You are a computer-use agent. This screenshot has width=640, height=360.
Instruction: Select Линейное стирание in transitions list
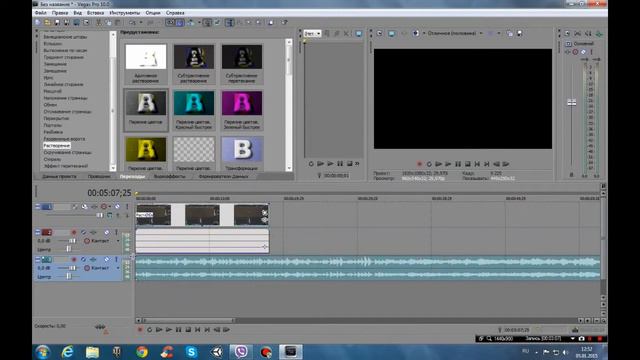click(63, 84)
